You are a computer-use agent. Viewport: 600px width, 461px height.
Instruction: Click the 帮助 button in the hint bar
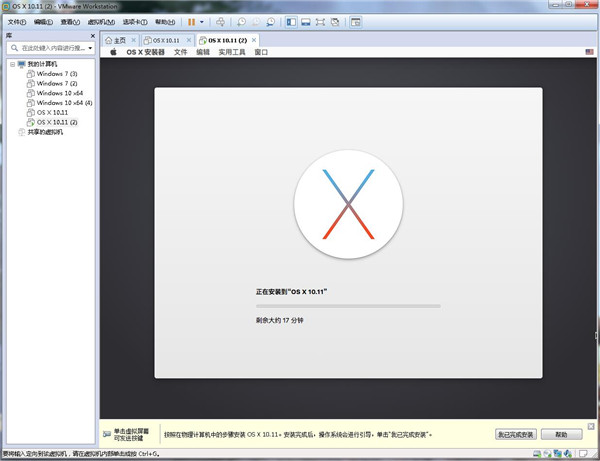tap(562, 434)
